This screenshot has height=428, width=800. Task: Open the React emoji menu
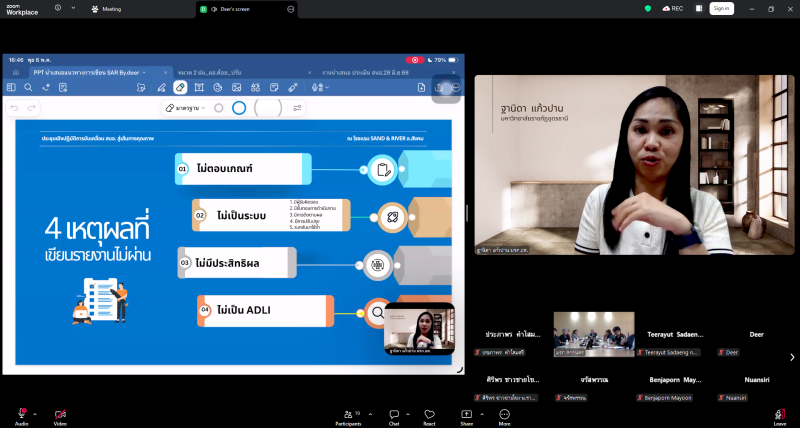point(429,417)
